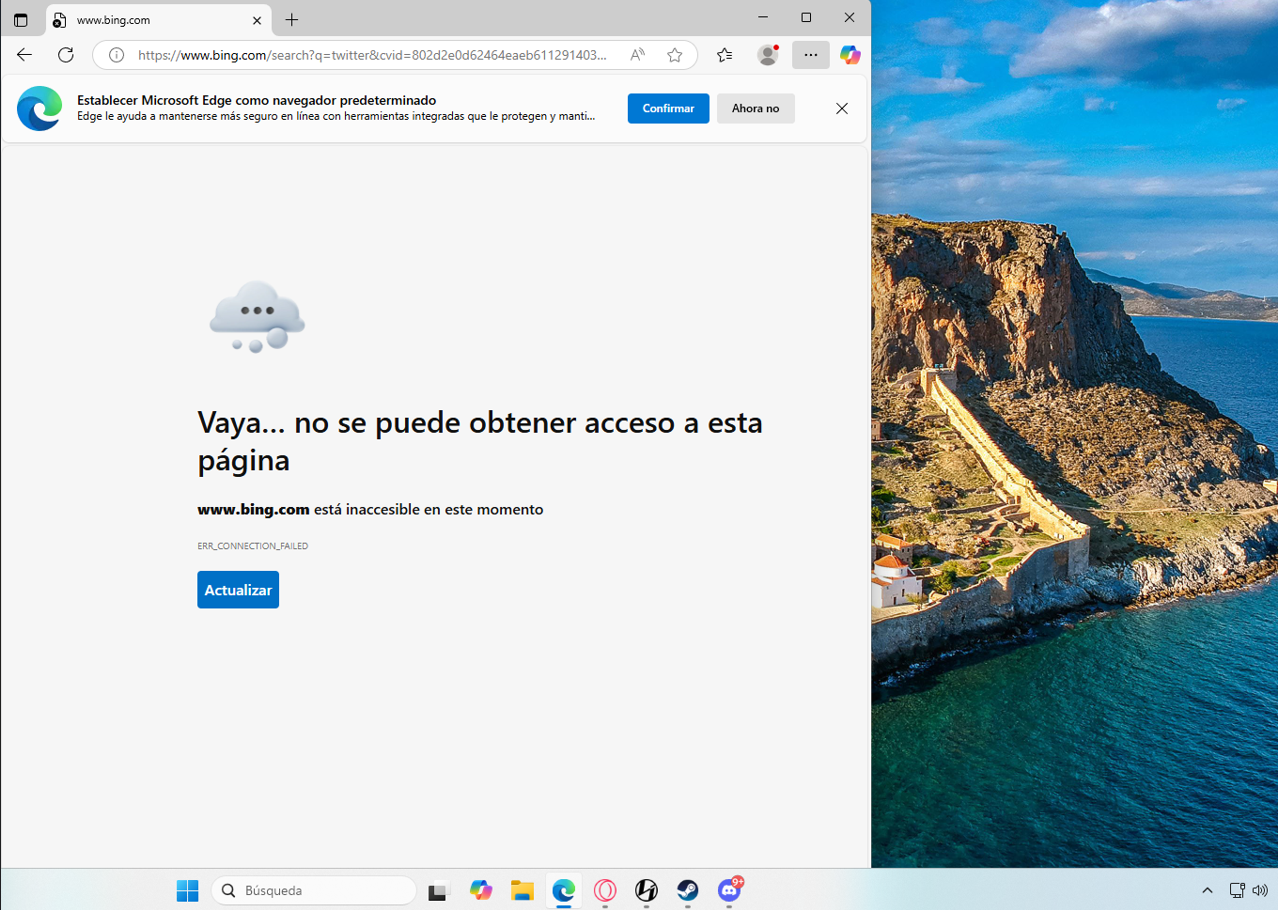Select the www.bing.com browser tab
The image size is (1278, 910).
tap(158, 20)
